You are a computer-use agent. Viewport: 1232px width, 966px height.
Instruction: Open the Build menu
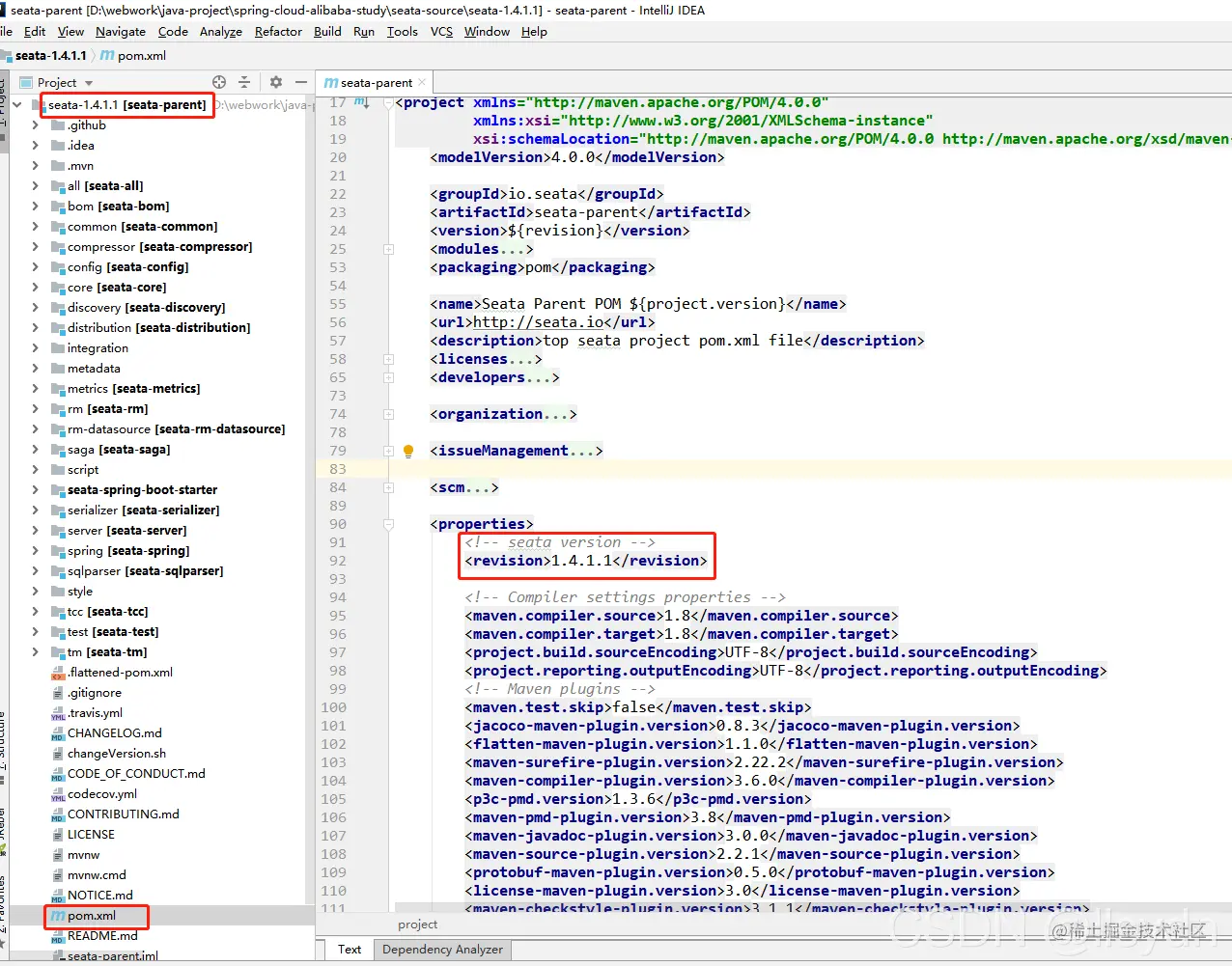coord(327,32)
